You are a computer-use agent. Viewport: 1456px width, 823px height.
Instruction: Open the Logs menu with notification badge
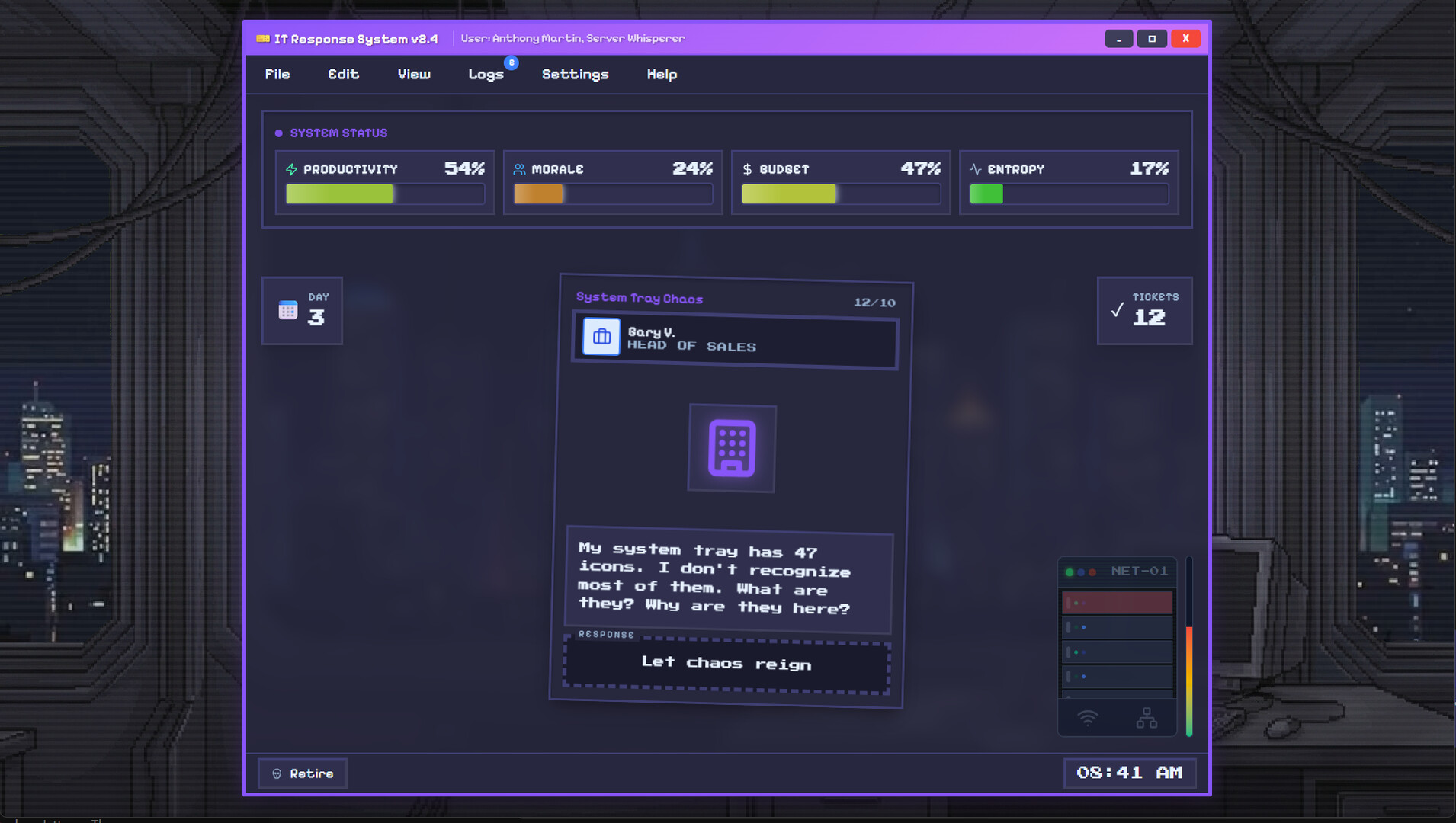[x=486, y=74]
